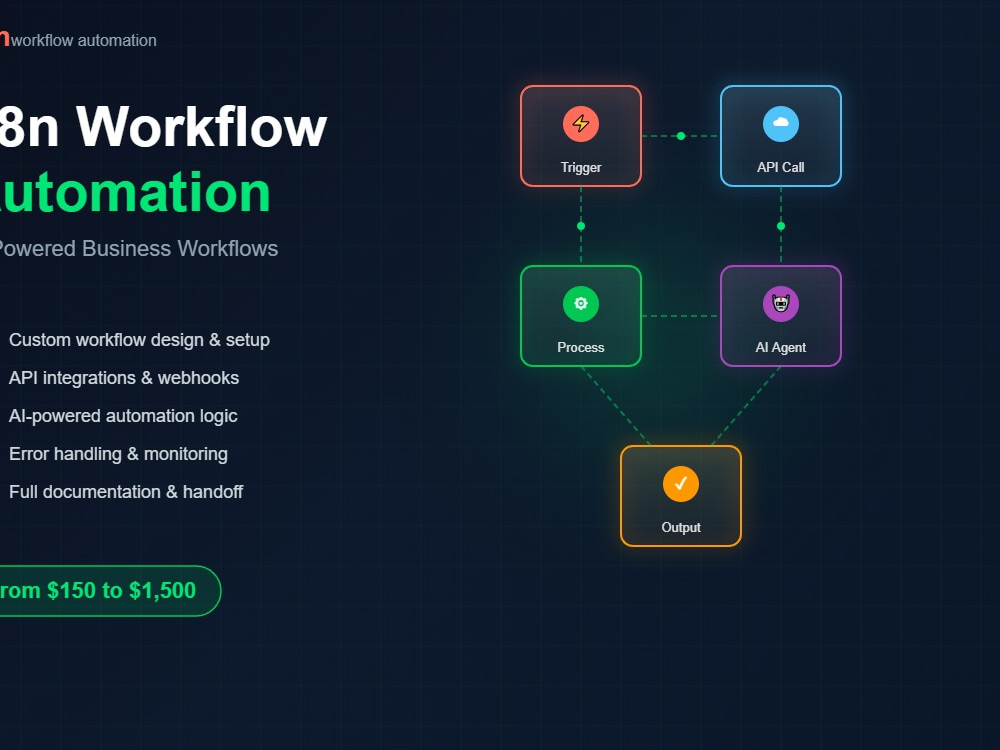Click the price pill showing $150 to $1,500
This screenshot has height=750, width=1000.
click(x=110, y=591)
